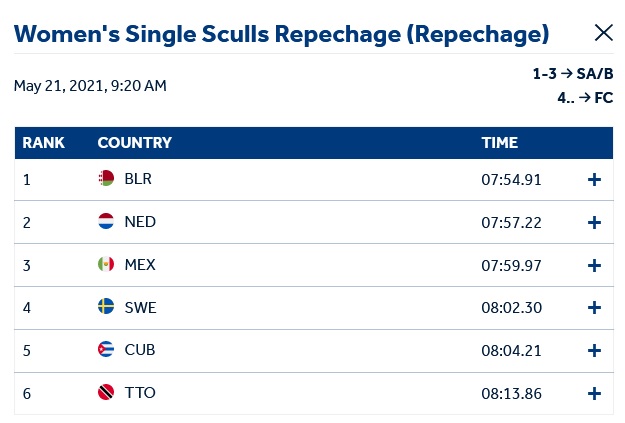
Task: Select the RANK column header
Action: click(43, 143)
